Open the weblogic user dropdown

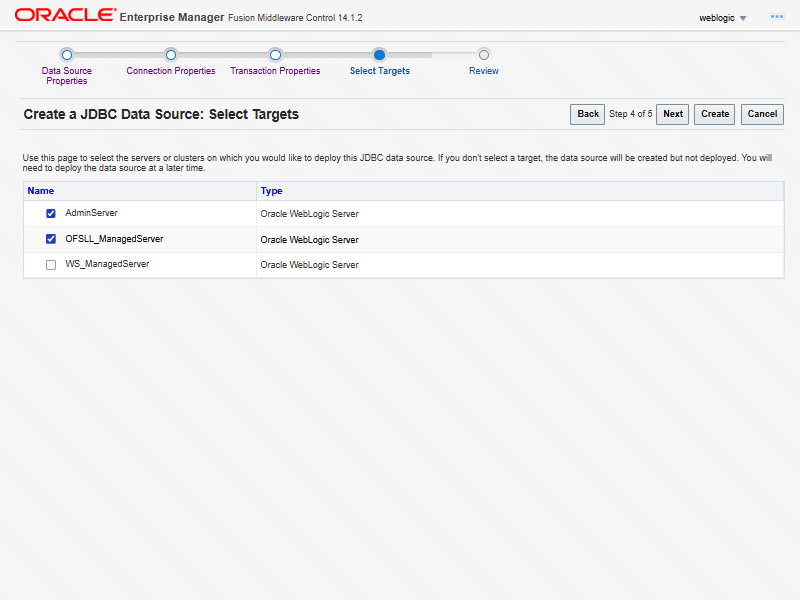[x=723, y=18]
